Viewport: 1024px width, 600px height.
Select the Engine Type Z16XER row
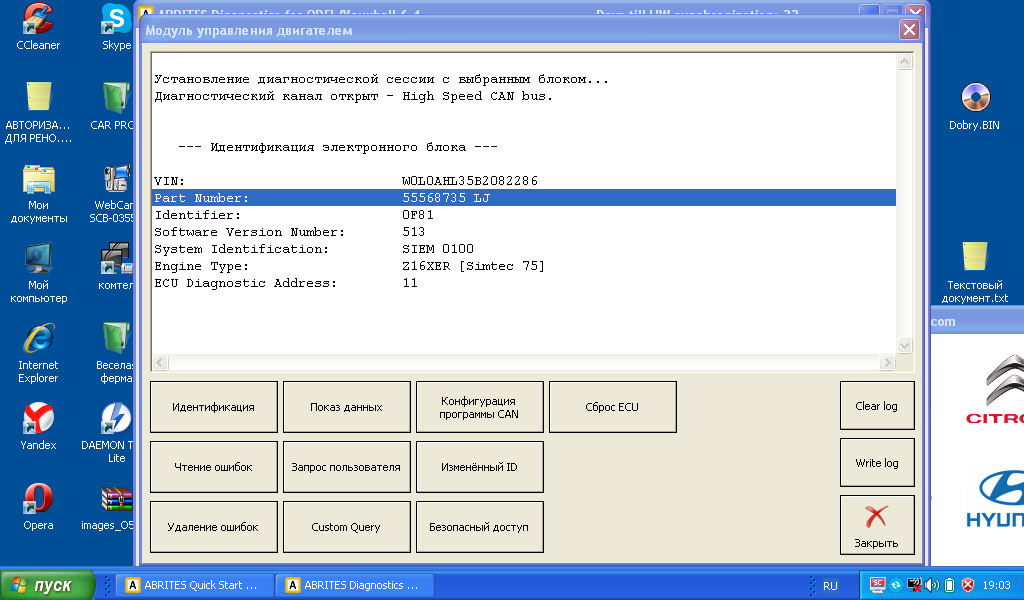(524, 266)
